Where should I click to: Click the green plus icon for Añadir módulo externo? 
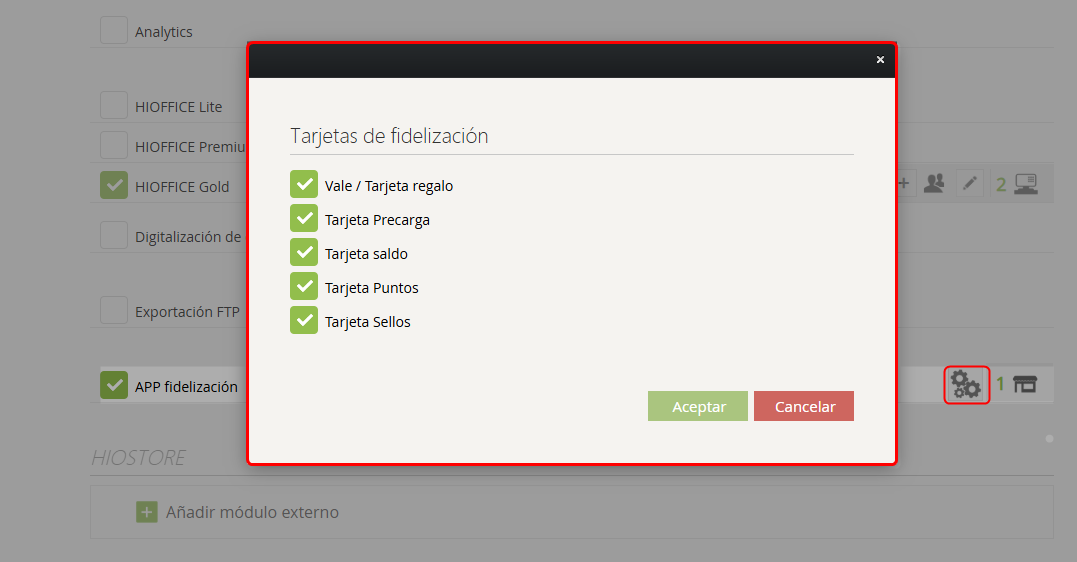click(146, 512)
